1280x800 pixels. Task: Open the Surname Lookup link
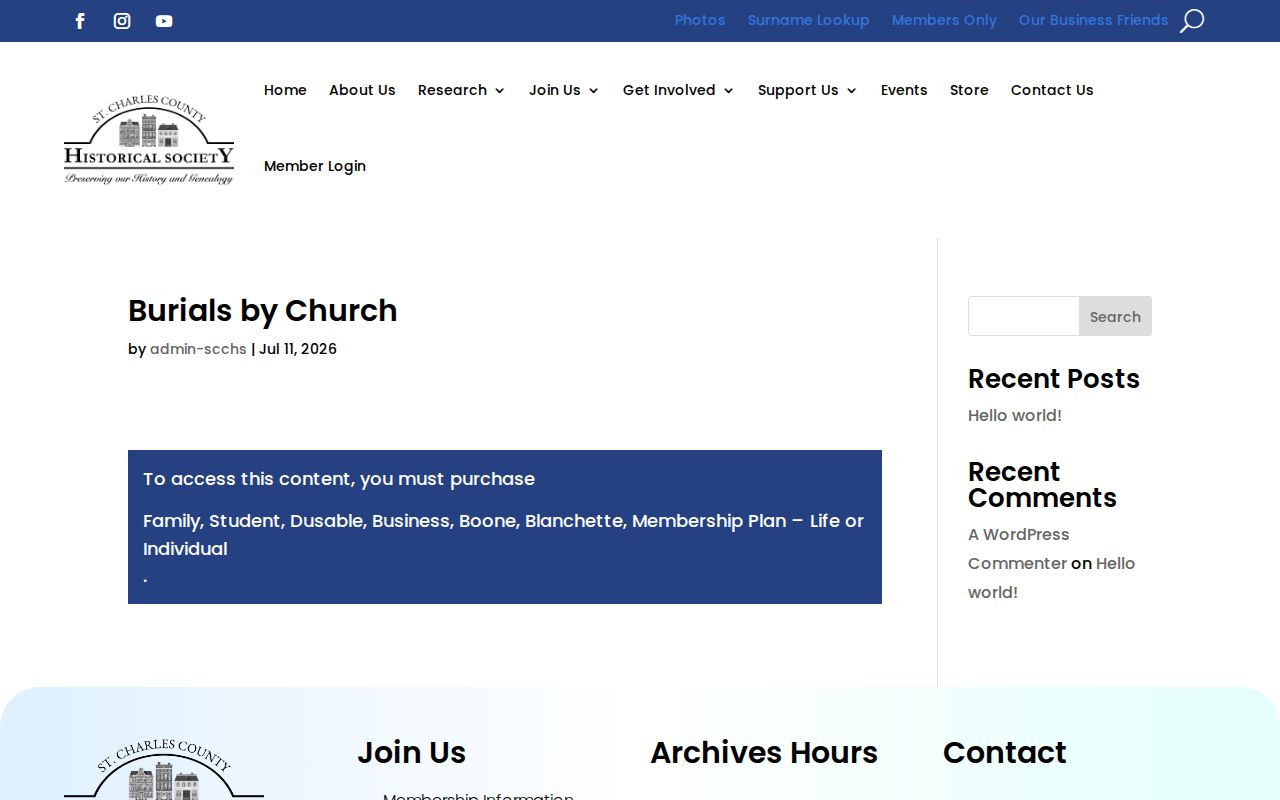(808, 20)
